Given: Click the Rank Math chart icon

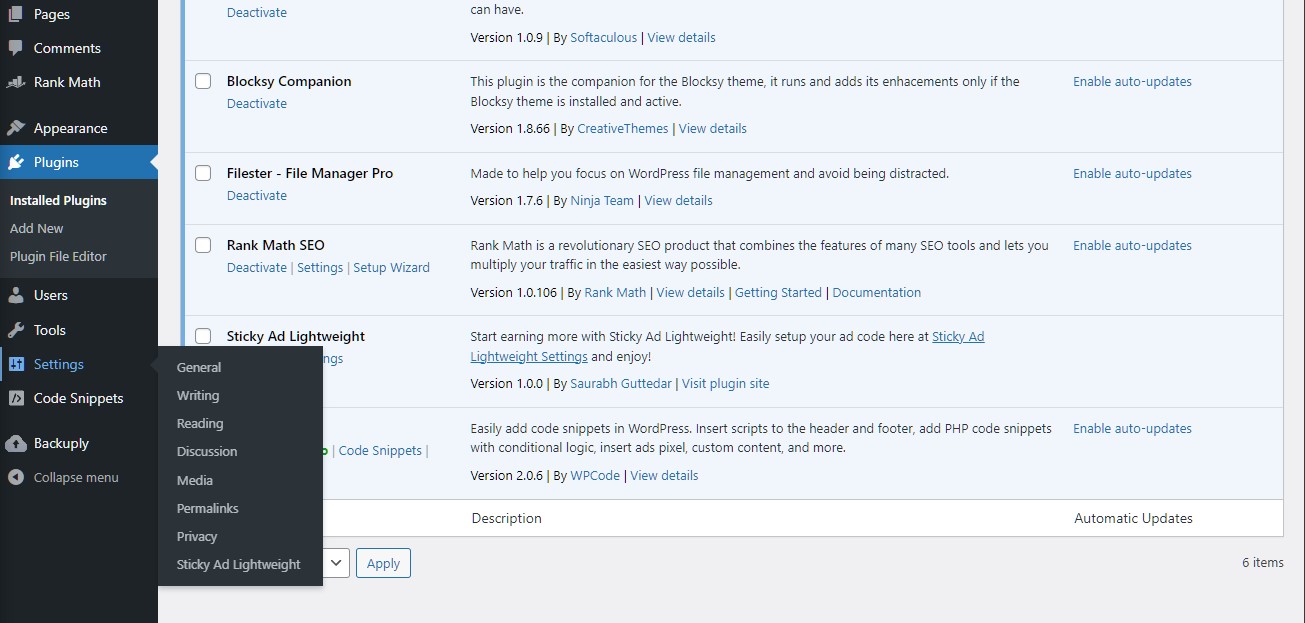Looking at the screenshot, I should [16, 82].
